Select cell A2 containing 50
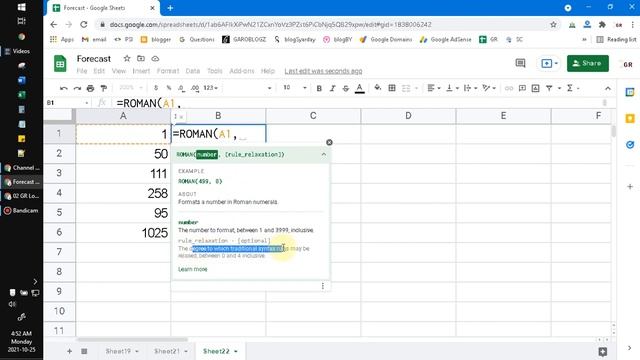The image size is (640, 360). tap(123, 153)
